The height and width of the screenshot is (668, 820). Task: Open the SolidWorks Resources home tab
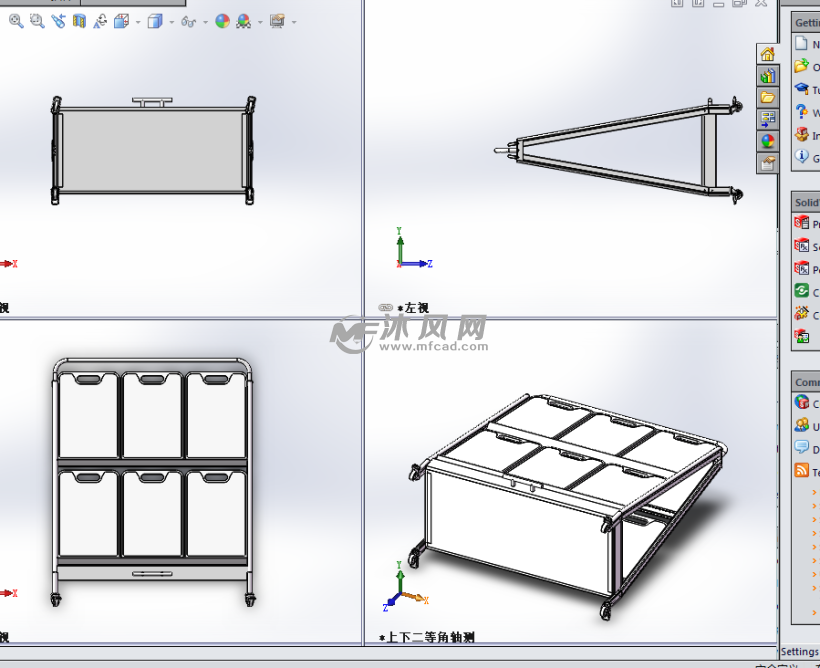[767, 54]
